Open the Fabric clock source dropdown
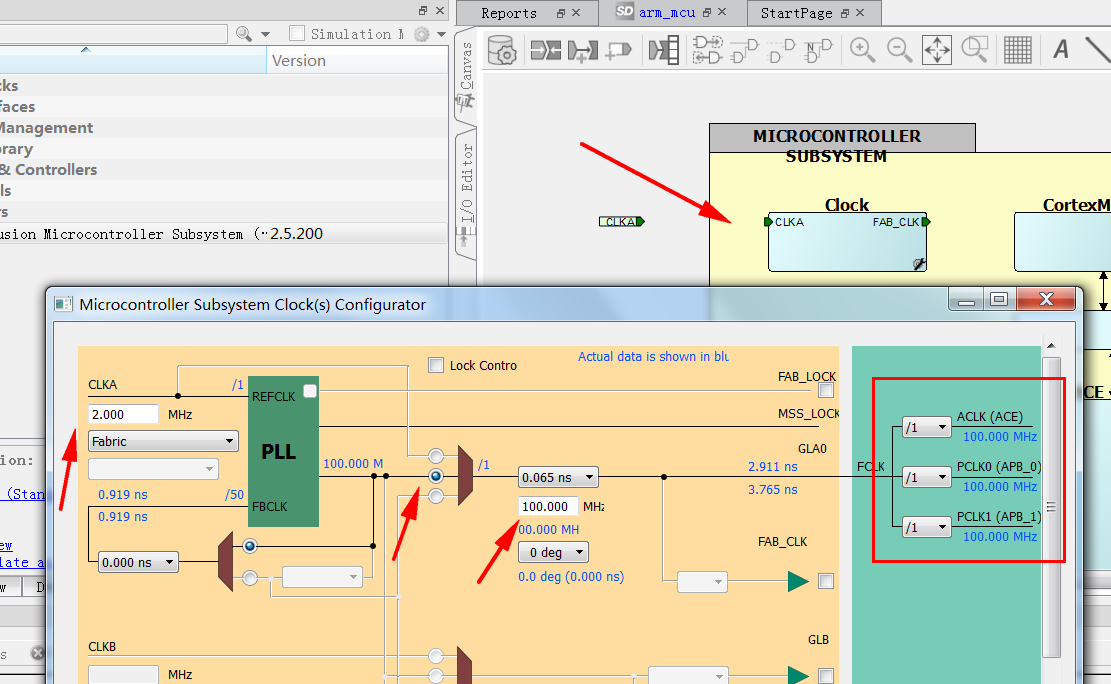The width and height of the screenshot is (1111, 684). (163, 441)
